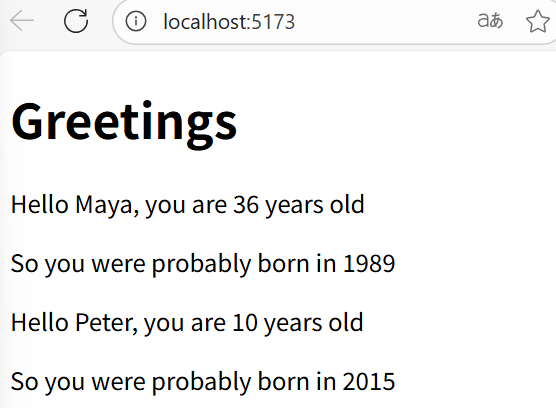Click the born in 2015 line

point(203,382)
